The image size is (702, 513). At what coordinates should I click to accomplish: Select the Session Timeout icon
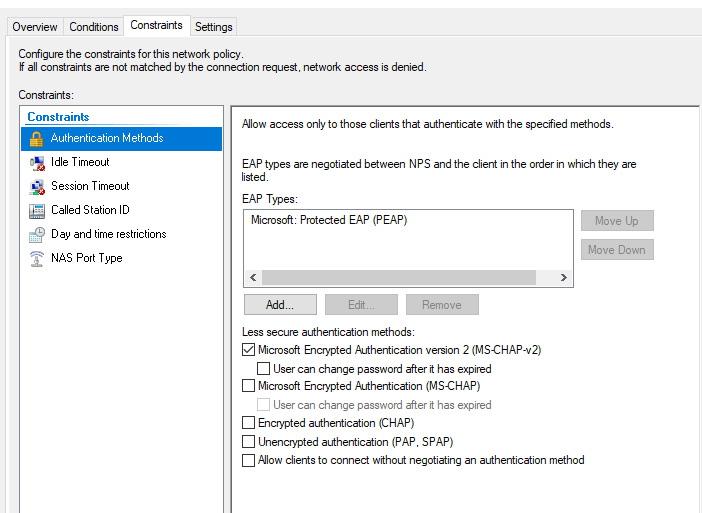37,187
